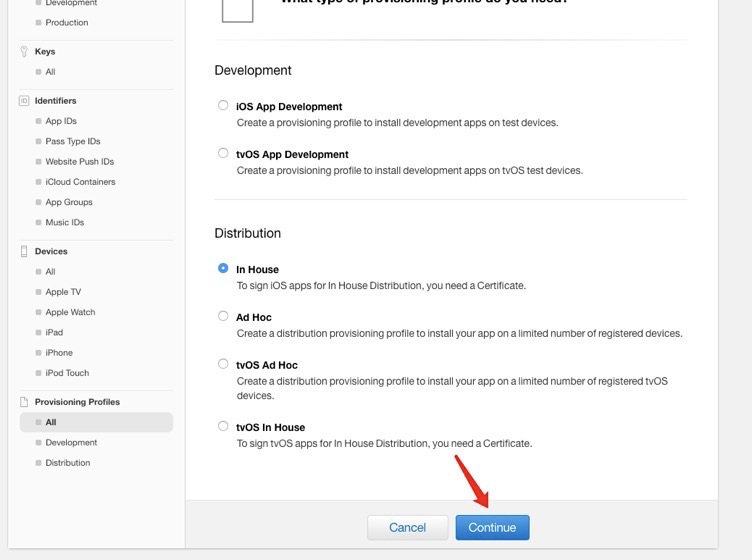Open Pass Type IDs list
Image resolution: width=752 pixels, height=560 pixels.
coord(72,141)
